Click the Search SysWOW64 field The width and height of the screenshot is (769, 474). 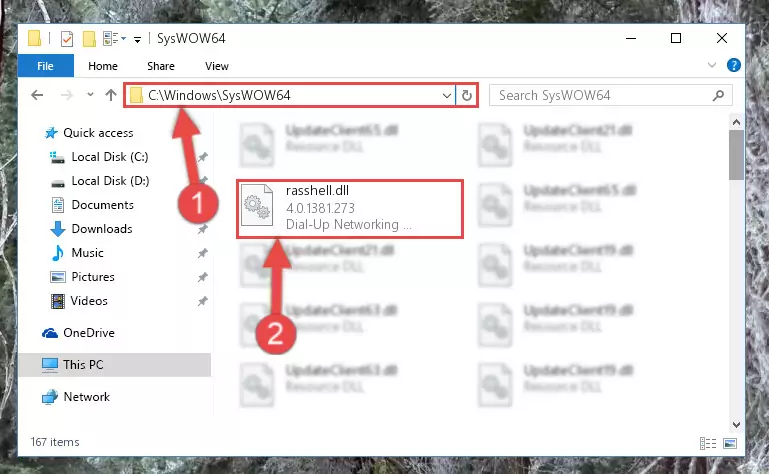tap(611, 95)
